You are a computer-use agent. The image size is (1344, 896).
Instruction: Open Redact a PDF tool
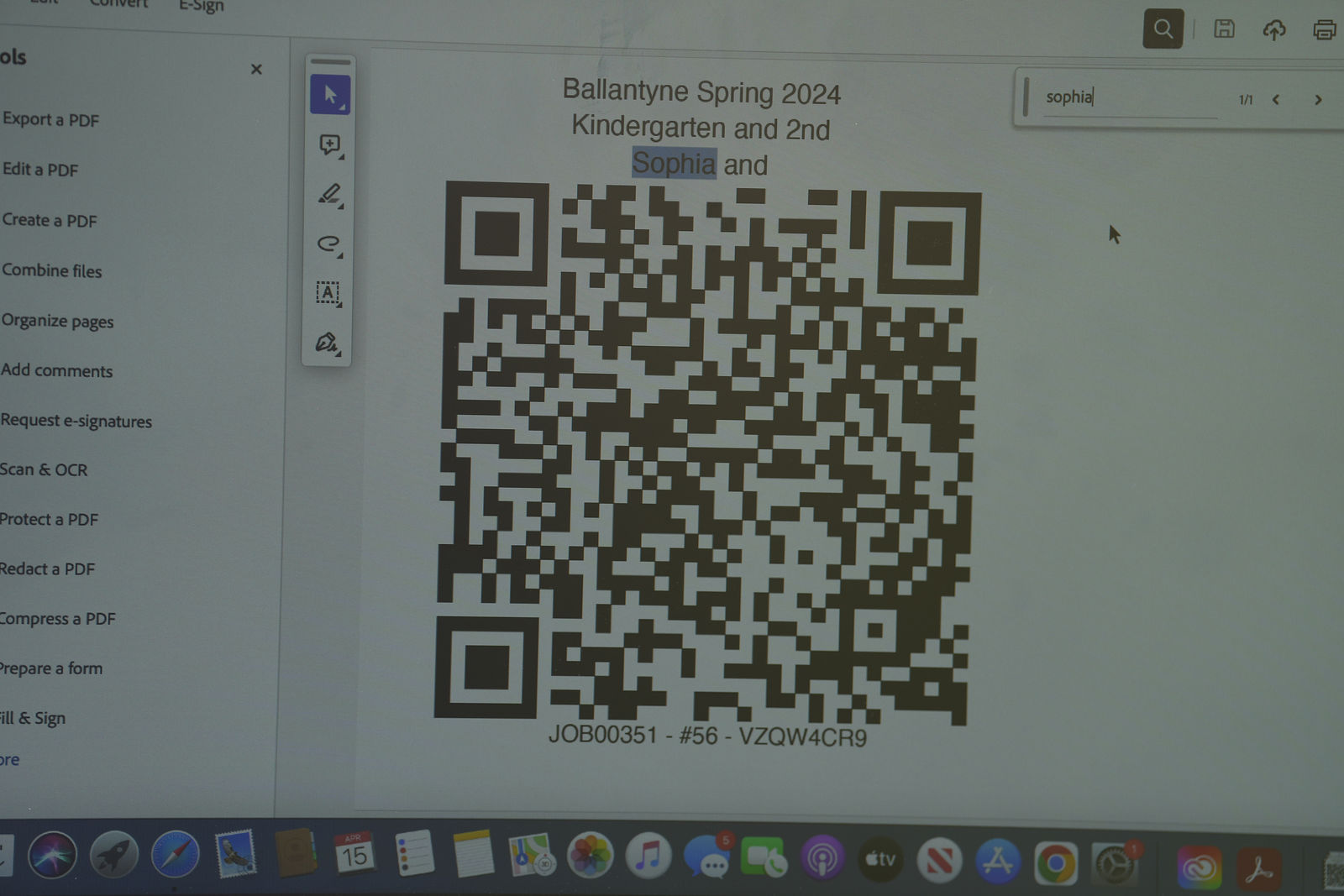pyautogui.click(x=47, y=569)
